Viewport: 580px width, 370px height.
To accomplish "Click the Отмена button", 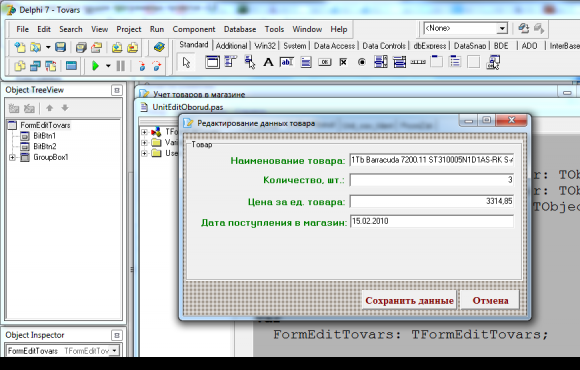I will pos(490,300).
